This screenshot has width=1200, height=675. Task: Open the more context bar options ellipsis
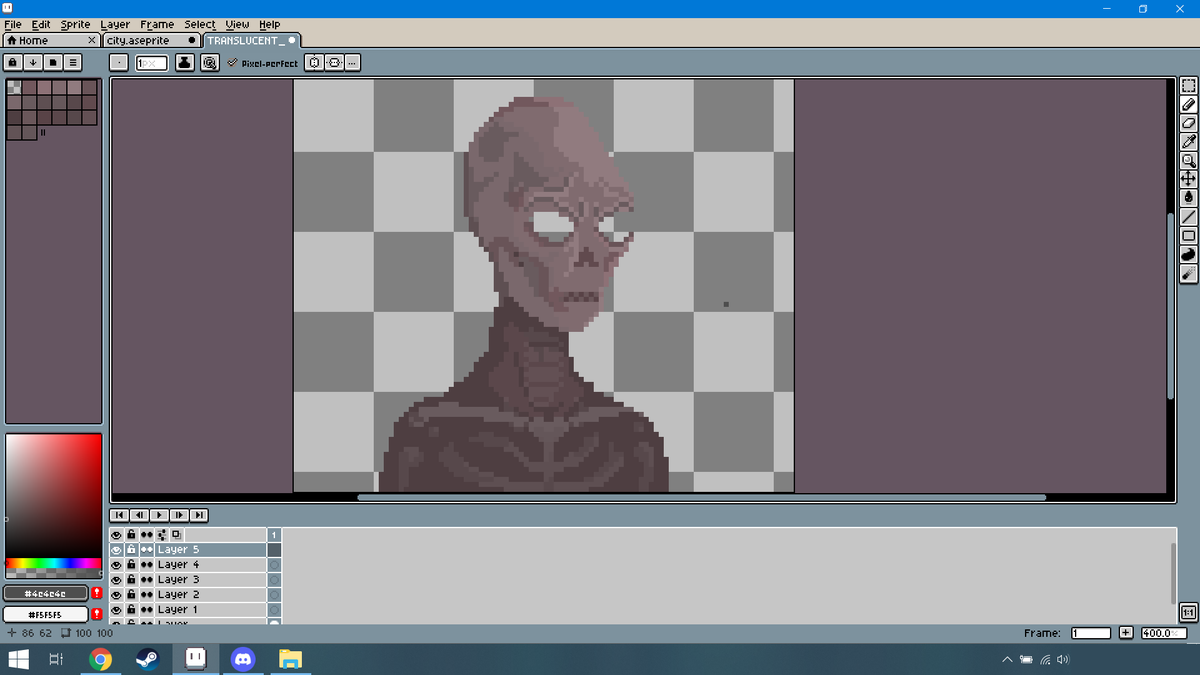[353, 63]
